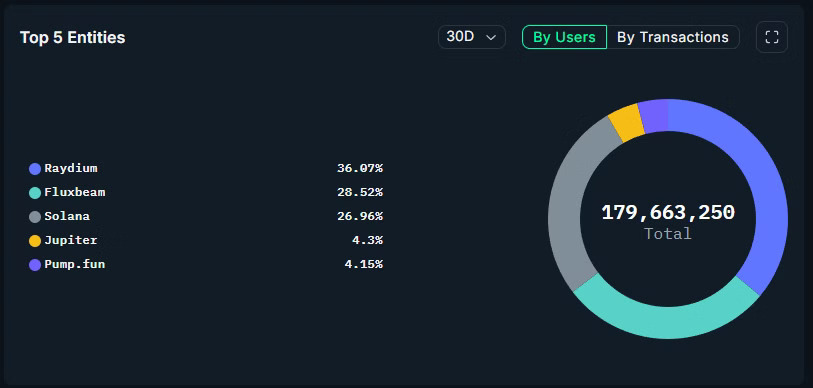Viewport: 813px width, 388px height.
Task: Click the Solana gray legend dot
Action: click(35, 217)
